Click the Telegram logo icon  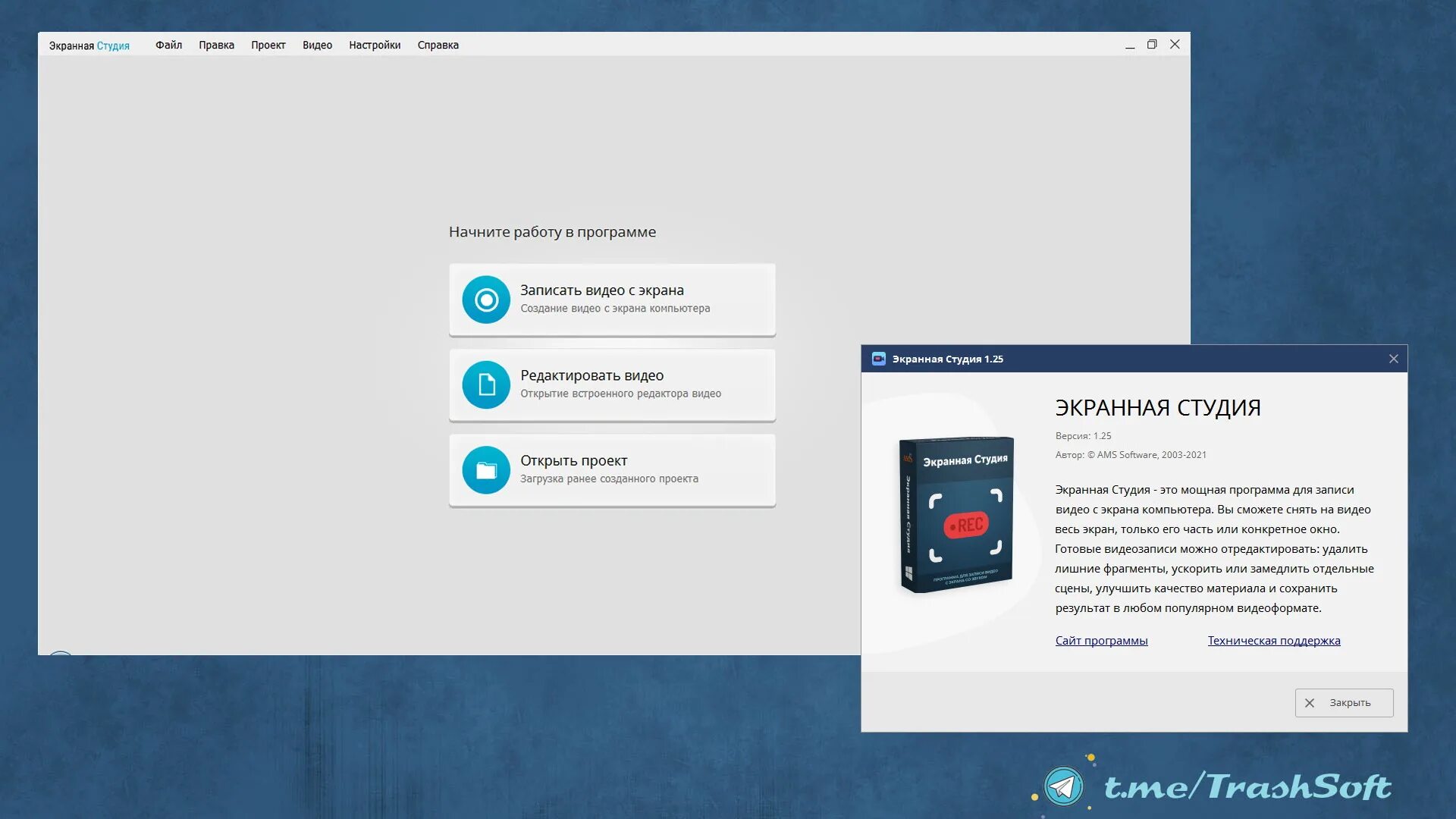(1063, 786)
